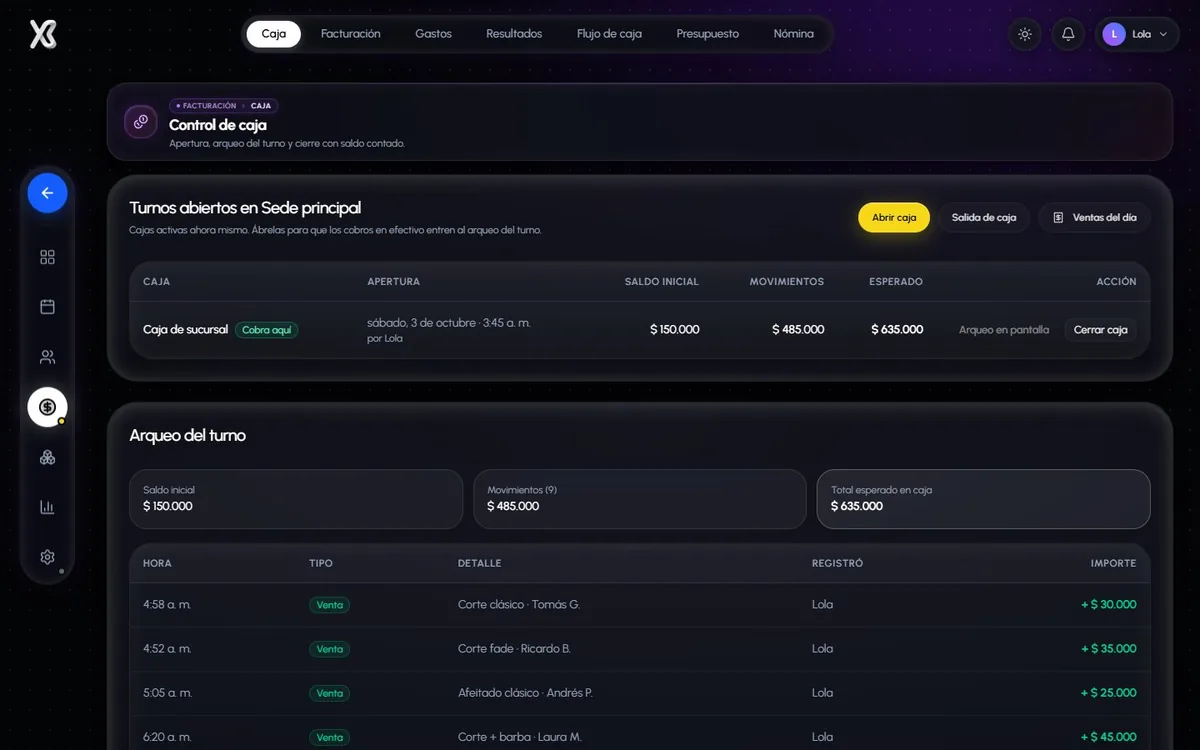Click the app logo in top-left

point(43,34)
